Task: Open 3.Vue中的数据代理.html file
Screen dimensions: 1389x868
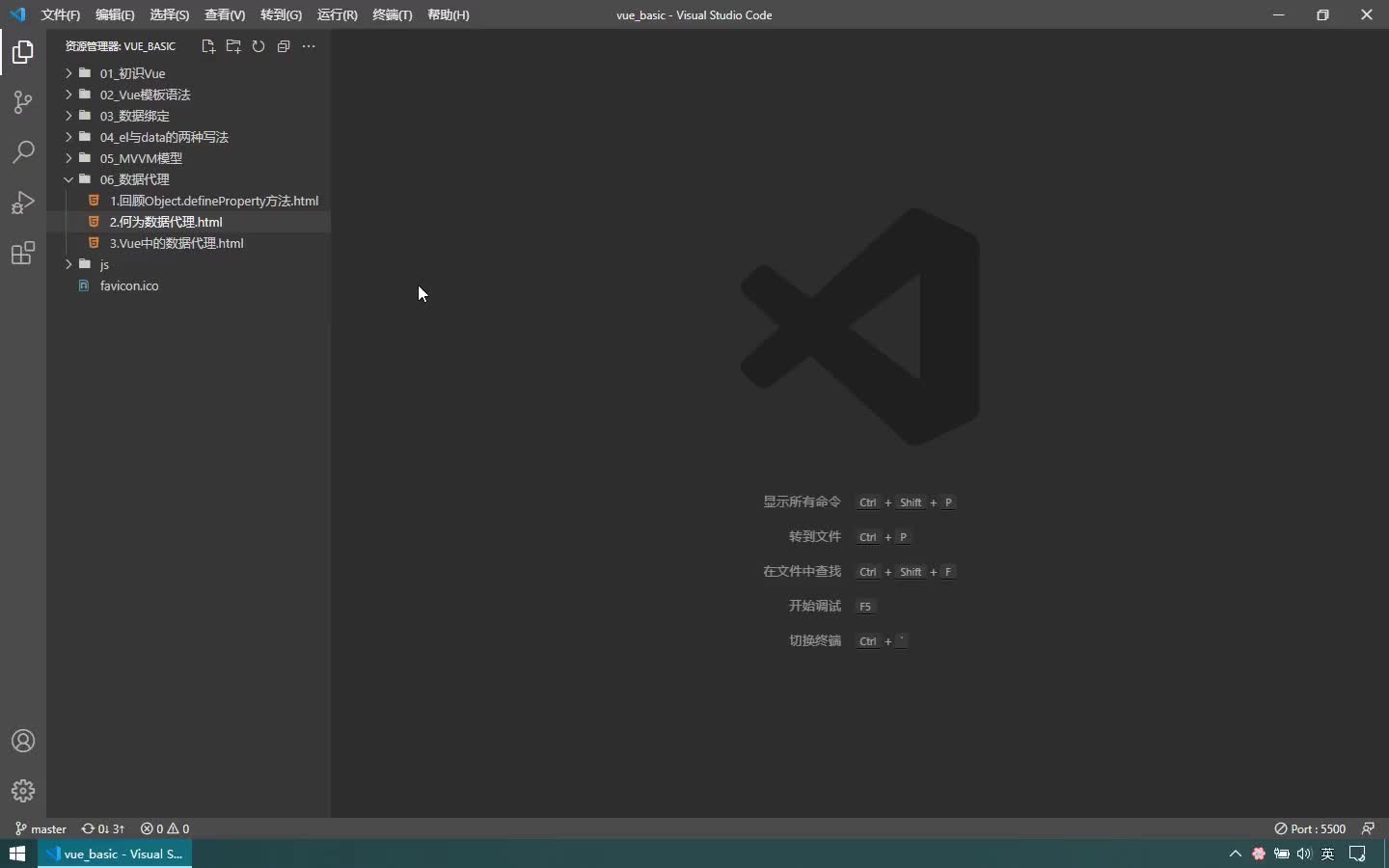Action: 188,243
